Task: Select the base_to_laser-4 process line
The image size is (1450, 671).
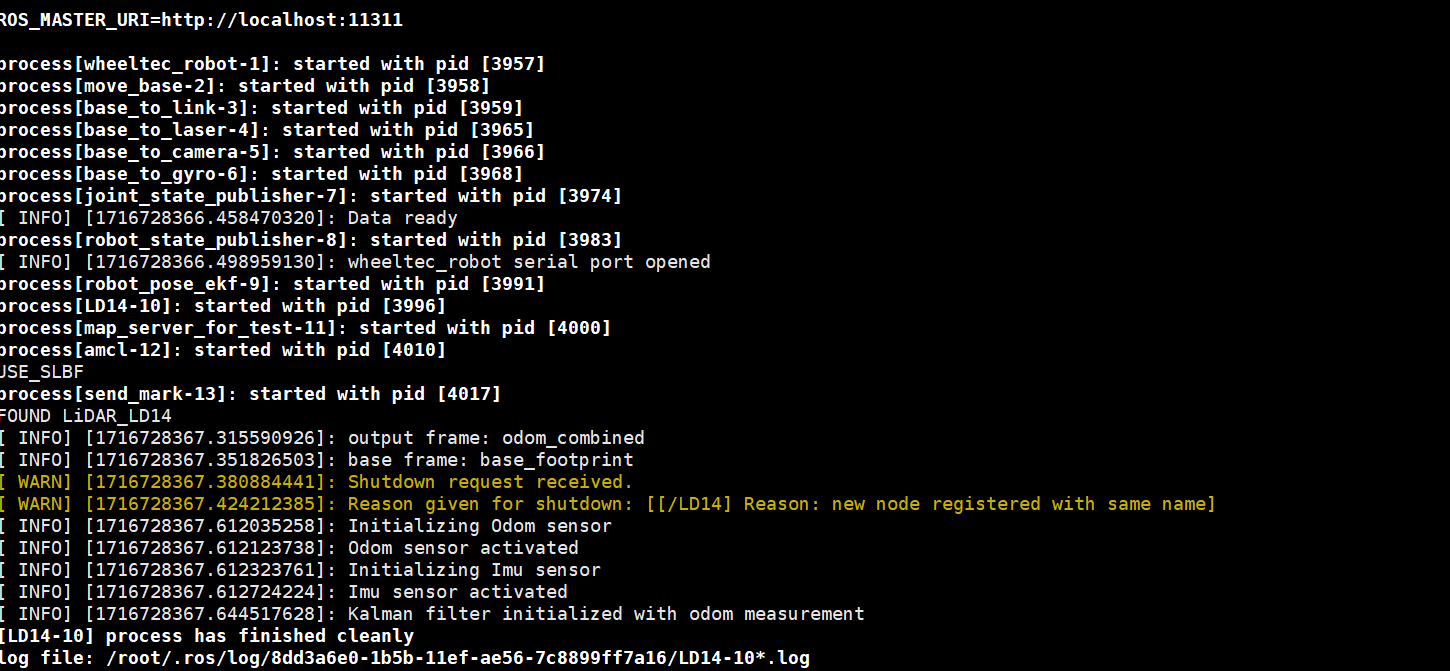Action: (x=267, y=130)
